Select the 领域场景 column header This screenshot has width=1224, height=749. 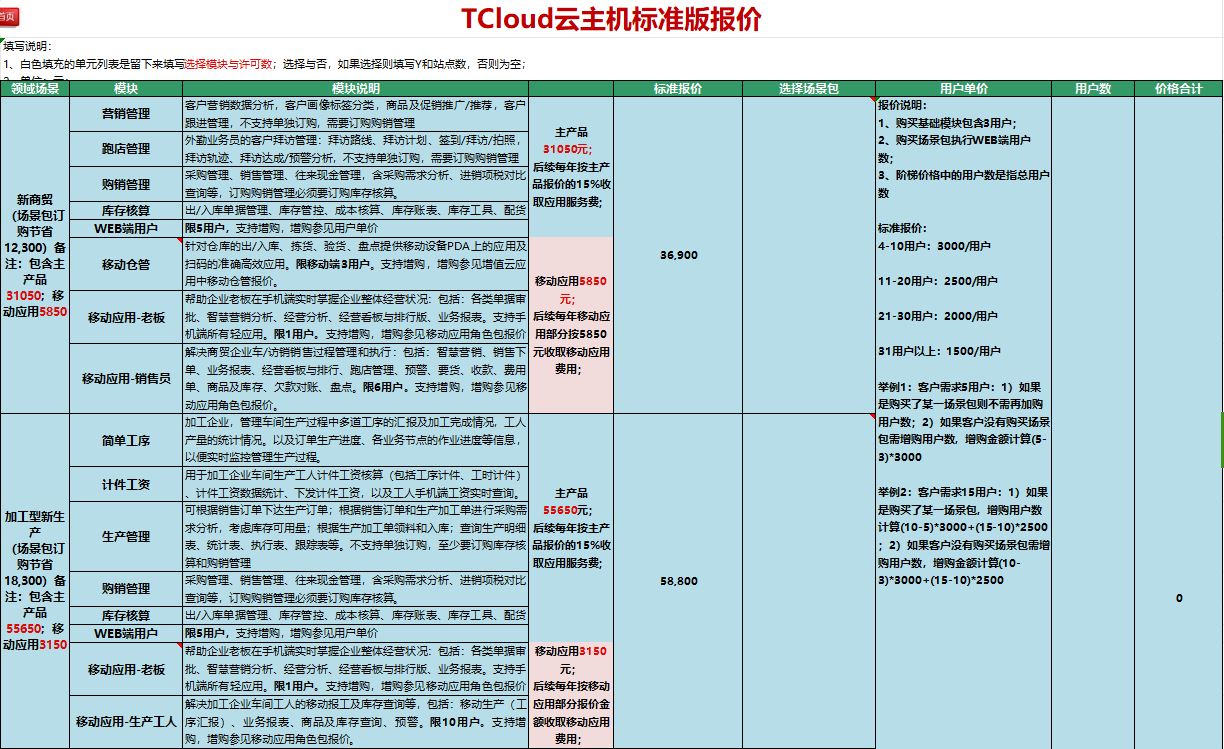click(35, 89)
